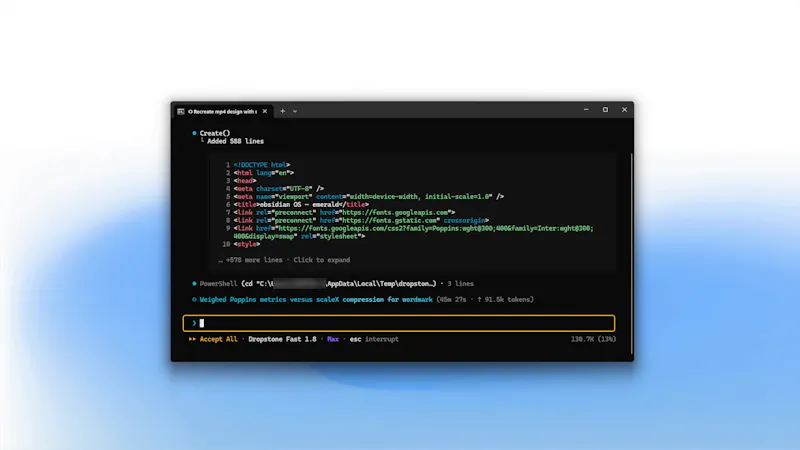Close the 'Recreate mp4 design' tab
The height and width of the screenshot is (450, 800).
265,111
